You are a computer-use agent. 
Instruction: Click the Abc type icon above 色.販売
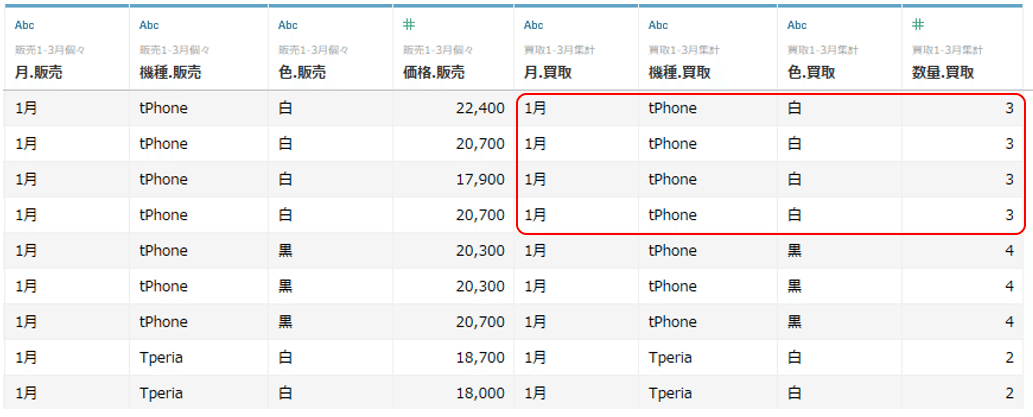[x=288, y=26]
